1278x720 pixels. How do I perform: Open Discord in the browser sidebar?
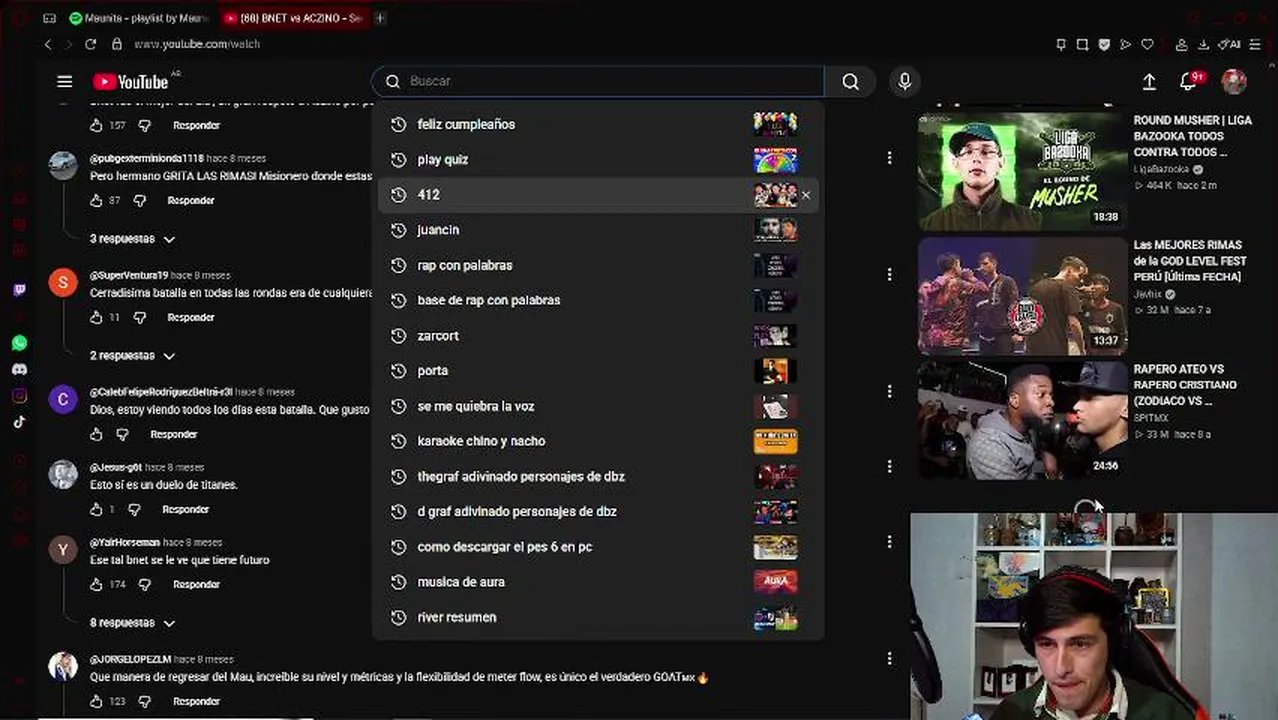19,369
